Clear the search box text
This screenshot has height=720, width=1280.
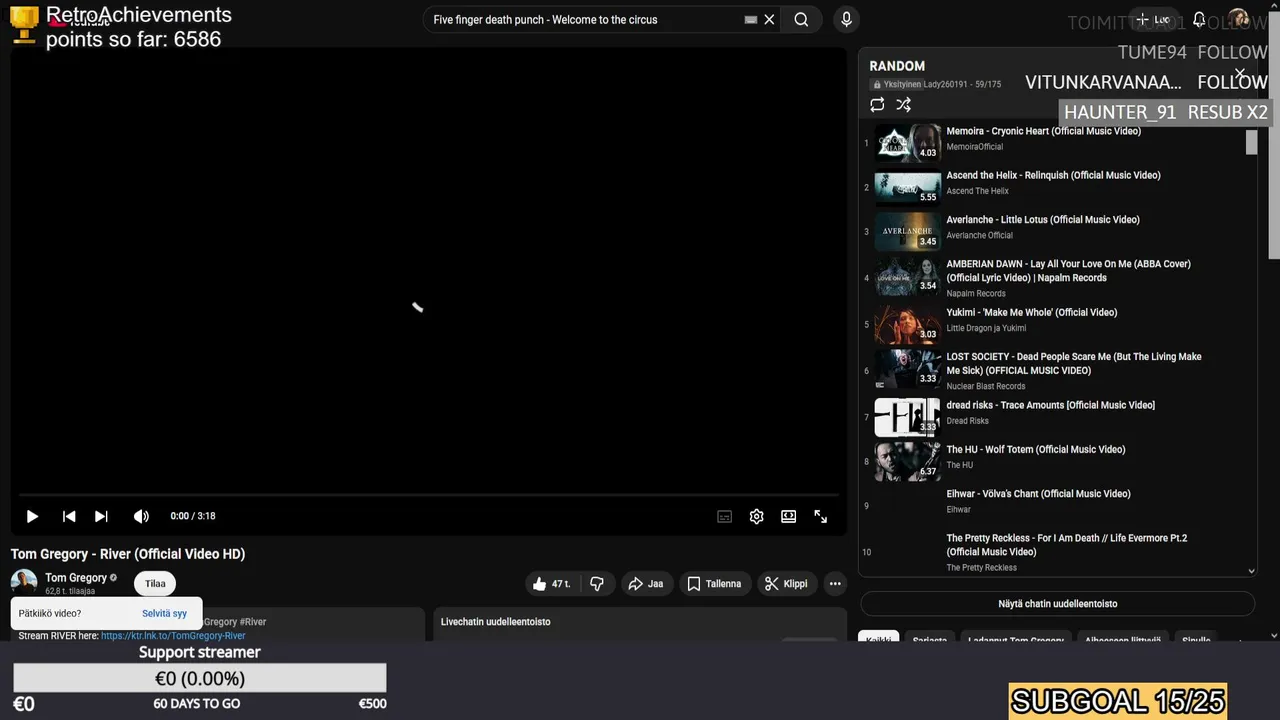(769, 19)
